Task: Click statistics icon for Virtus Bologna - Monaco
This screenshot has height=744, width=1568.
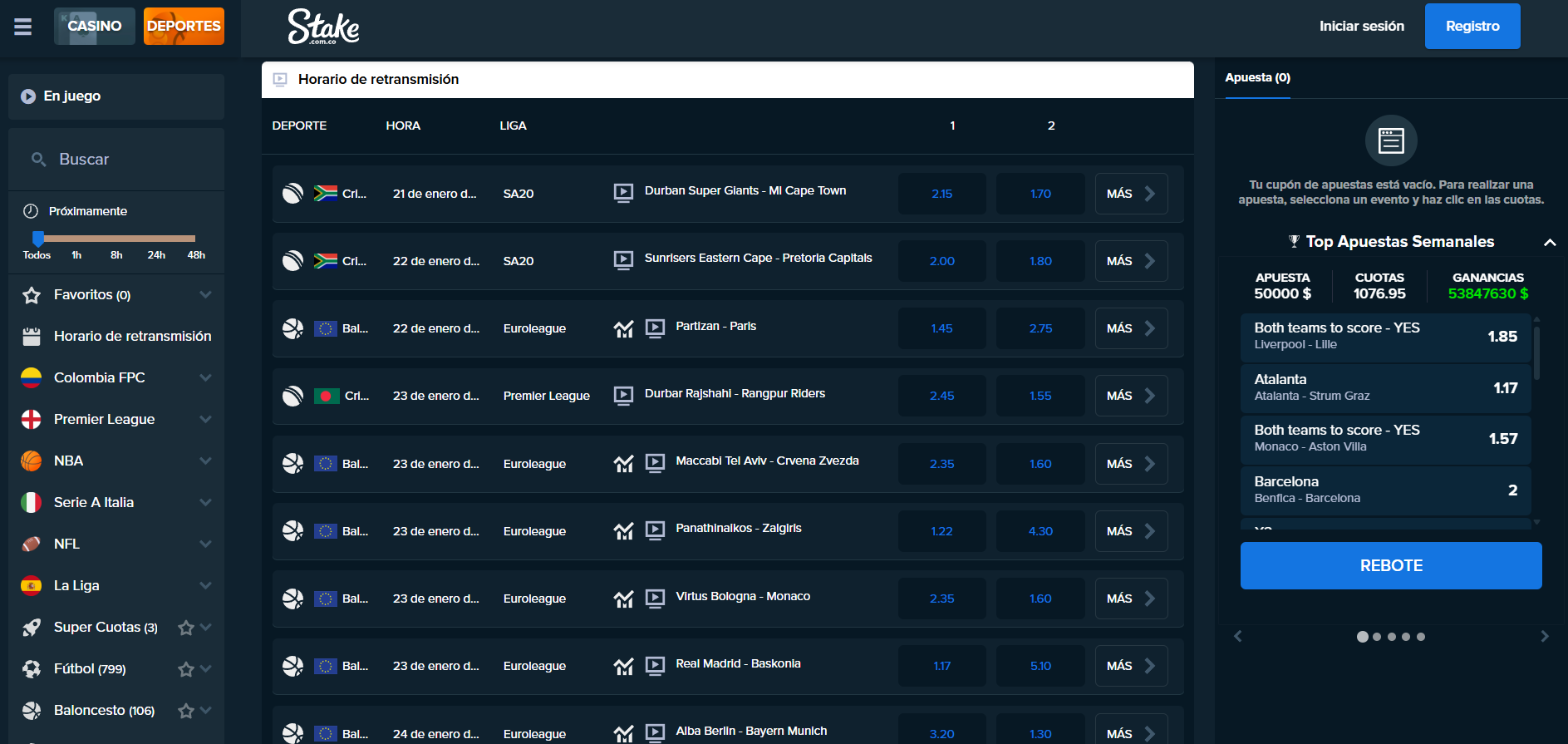Action: click(623, 599)
